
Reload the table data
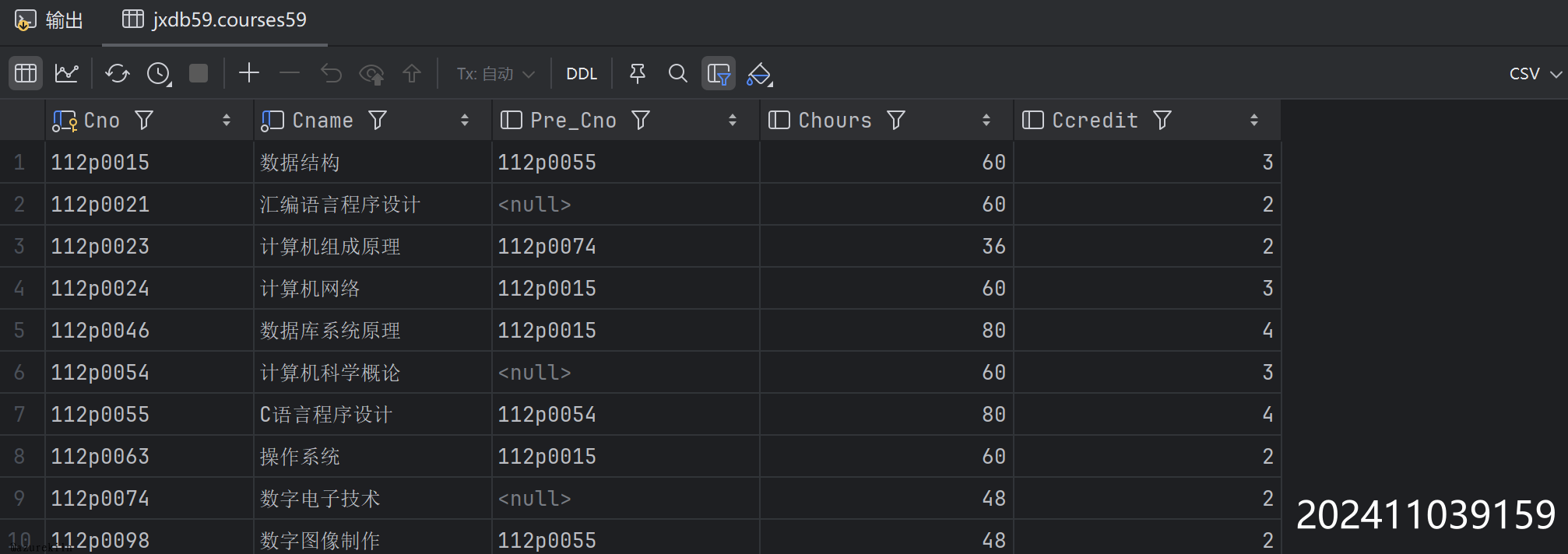(x=117, y=73)
